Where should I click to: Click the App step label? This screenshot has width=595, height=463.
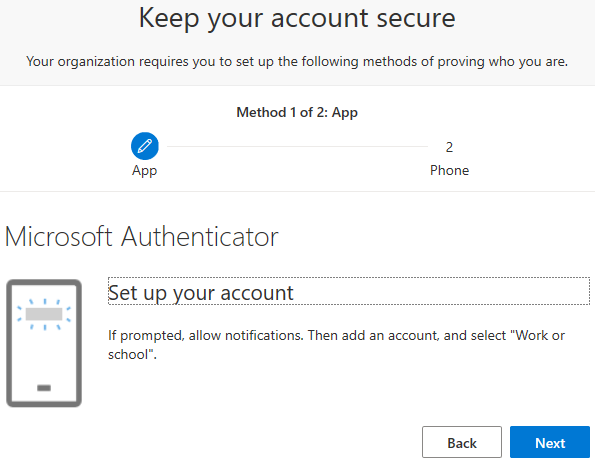coord(145,171)
